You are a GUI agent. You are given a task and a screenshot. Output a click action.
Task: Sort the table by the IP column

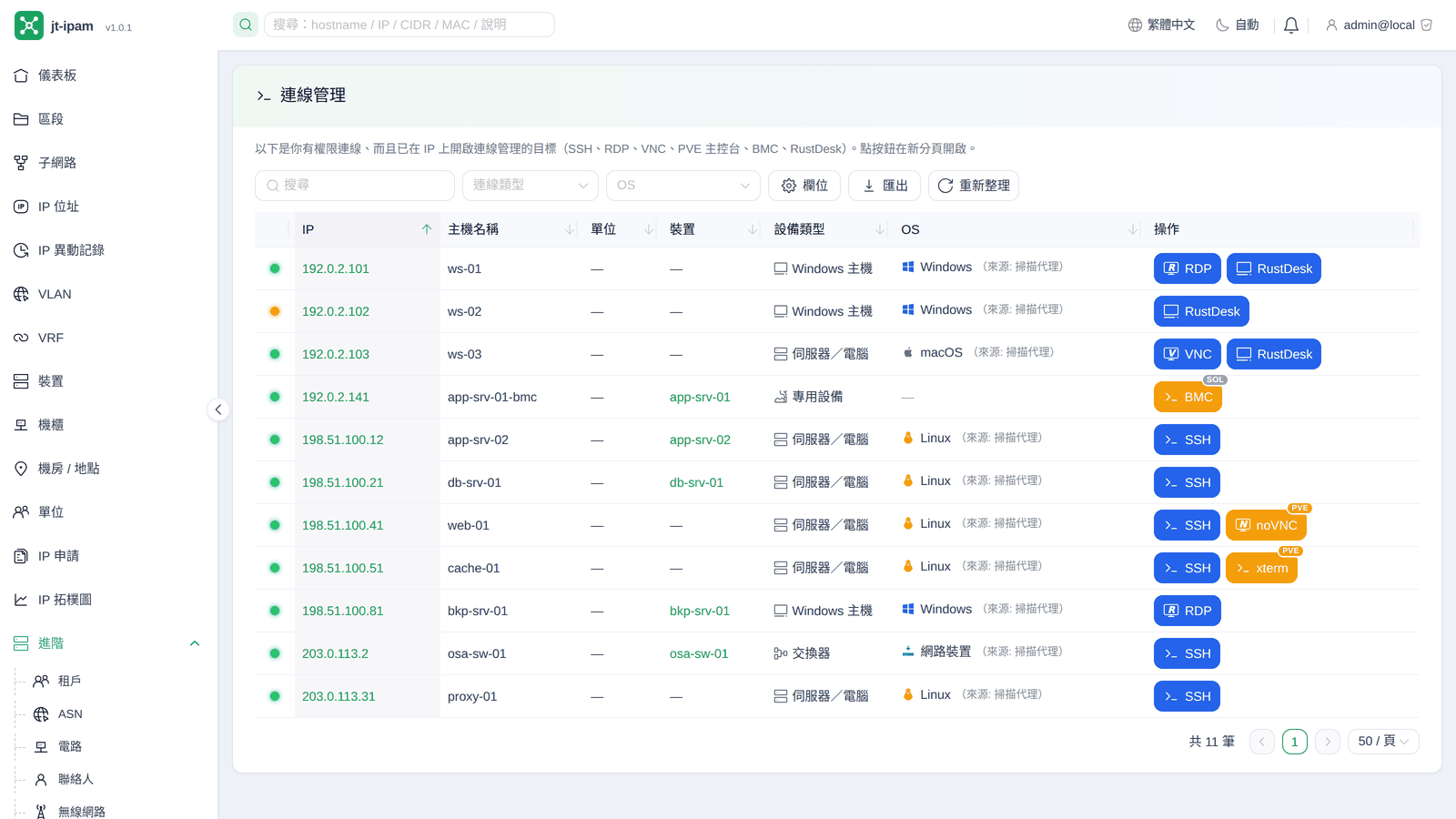click(x=368, y=229)
